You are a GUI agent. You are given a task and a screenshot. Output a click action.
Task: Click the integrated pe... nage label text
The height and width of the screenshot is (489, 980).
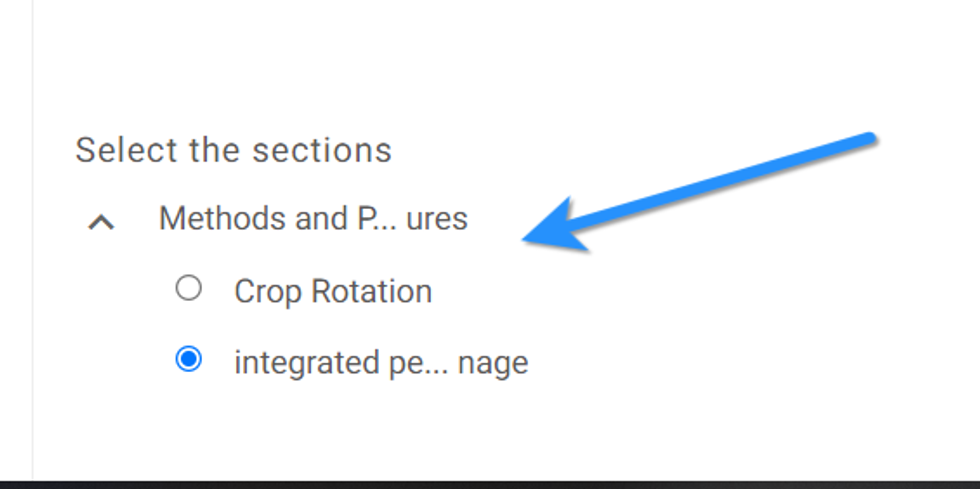click(380, 362)
